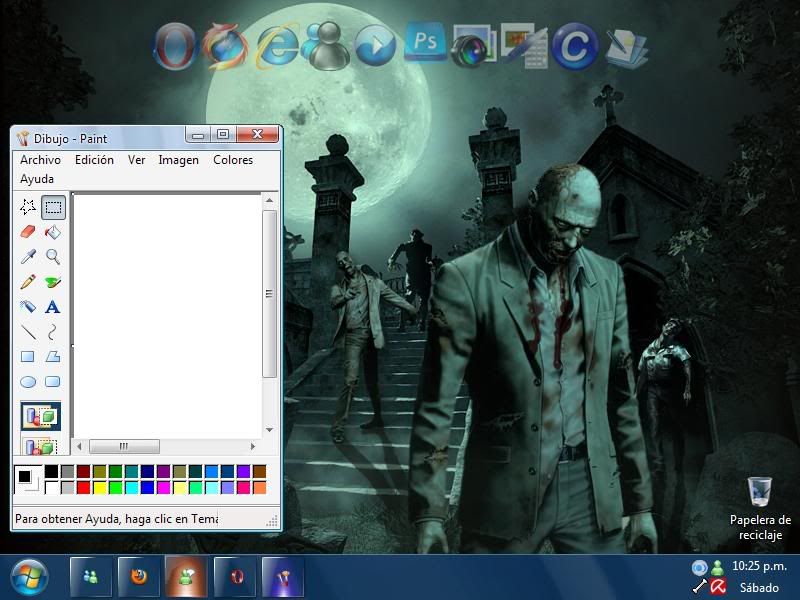Open the Windows Start menu
The image size is (800, 600).
[x=29, y=577]
